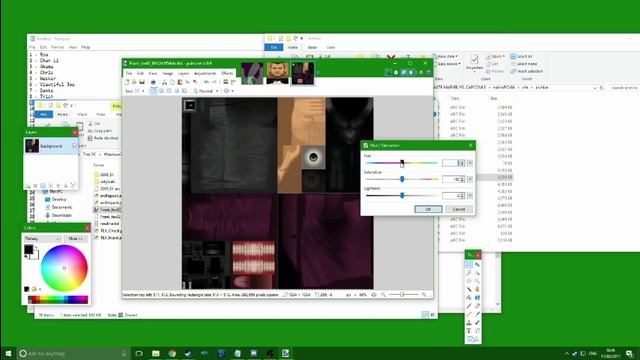Open the Layers menu in paint.net

[x=184, y=73]
